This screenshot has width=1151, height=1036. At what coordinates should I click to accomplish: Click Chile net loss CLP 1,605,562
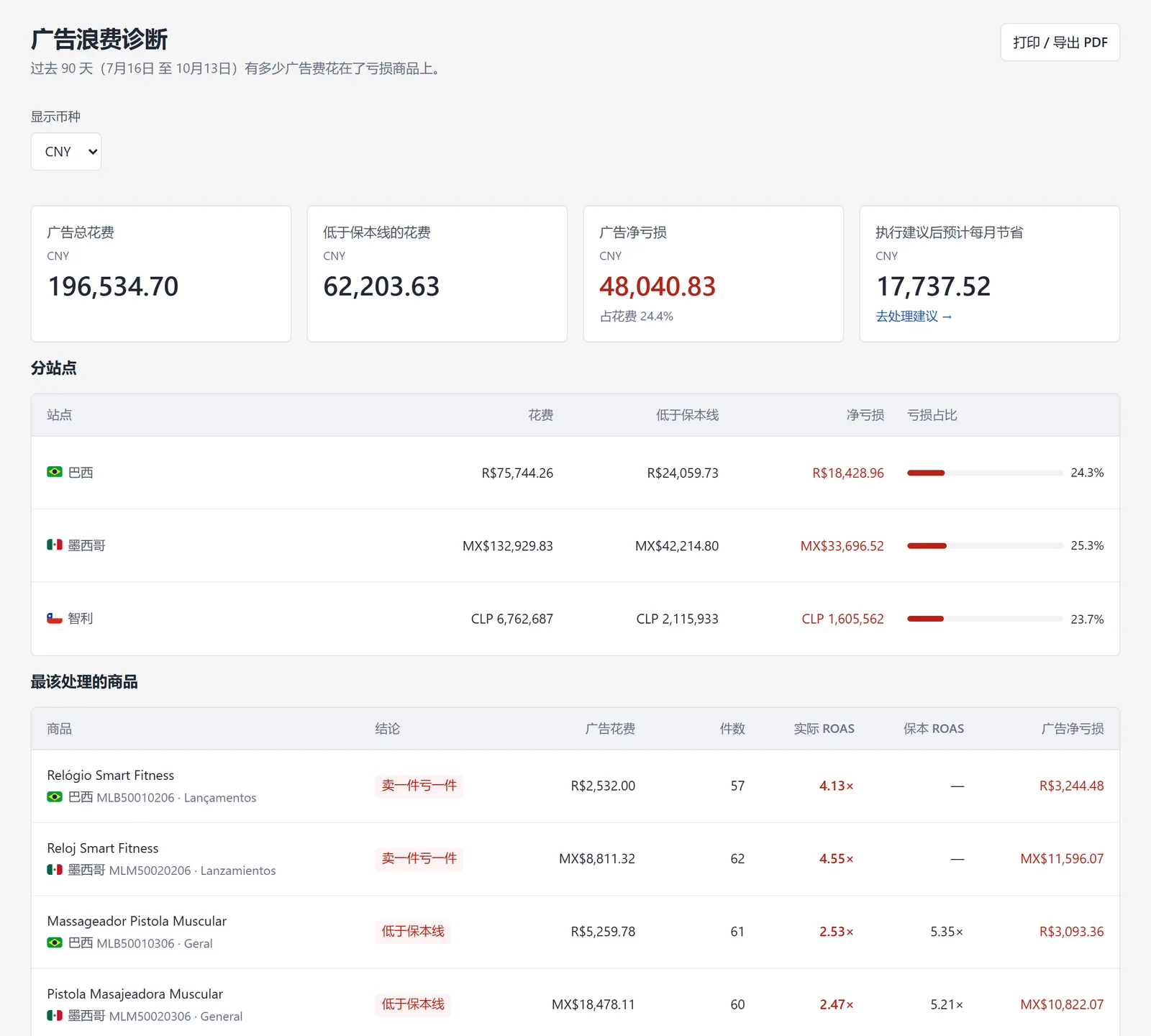tap(842, 619)
